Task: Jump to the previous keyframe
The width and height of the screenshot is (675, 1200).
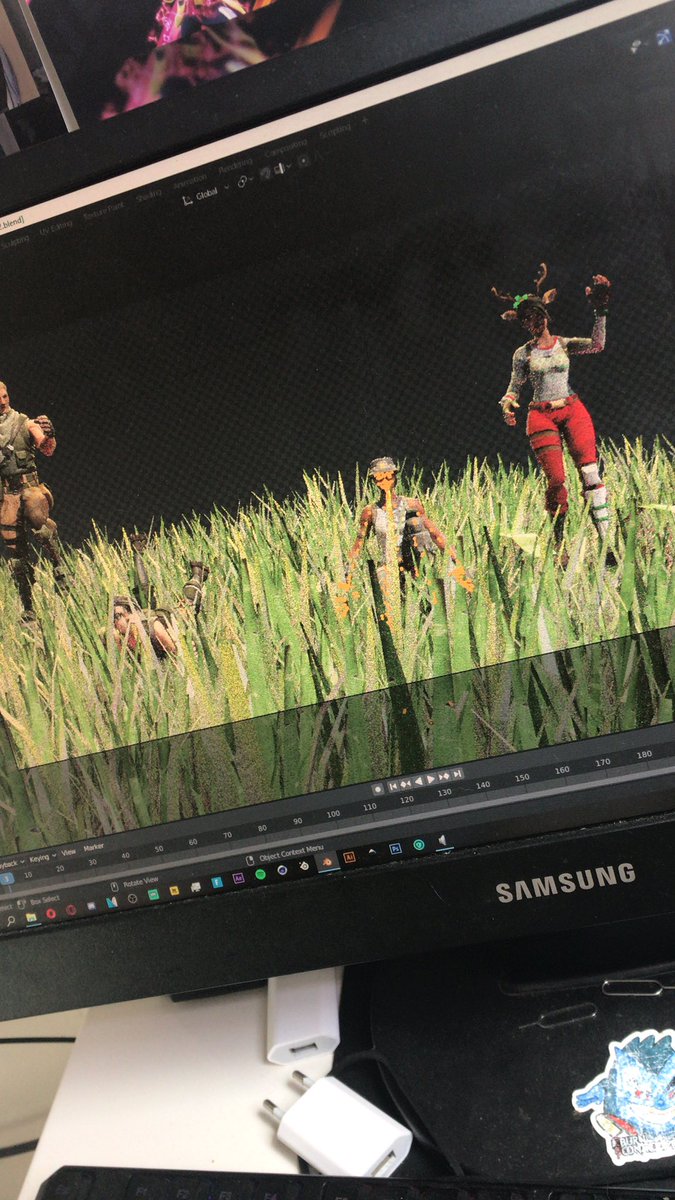Action: [x=405, y=784]
